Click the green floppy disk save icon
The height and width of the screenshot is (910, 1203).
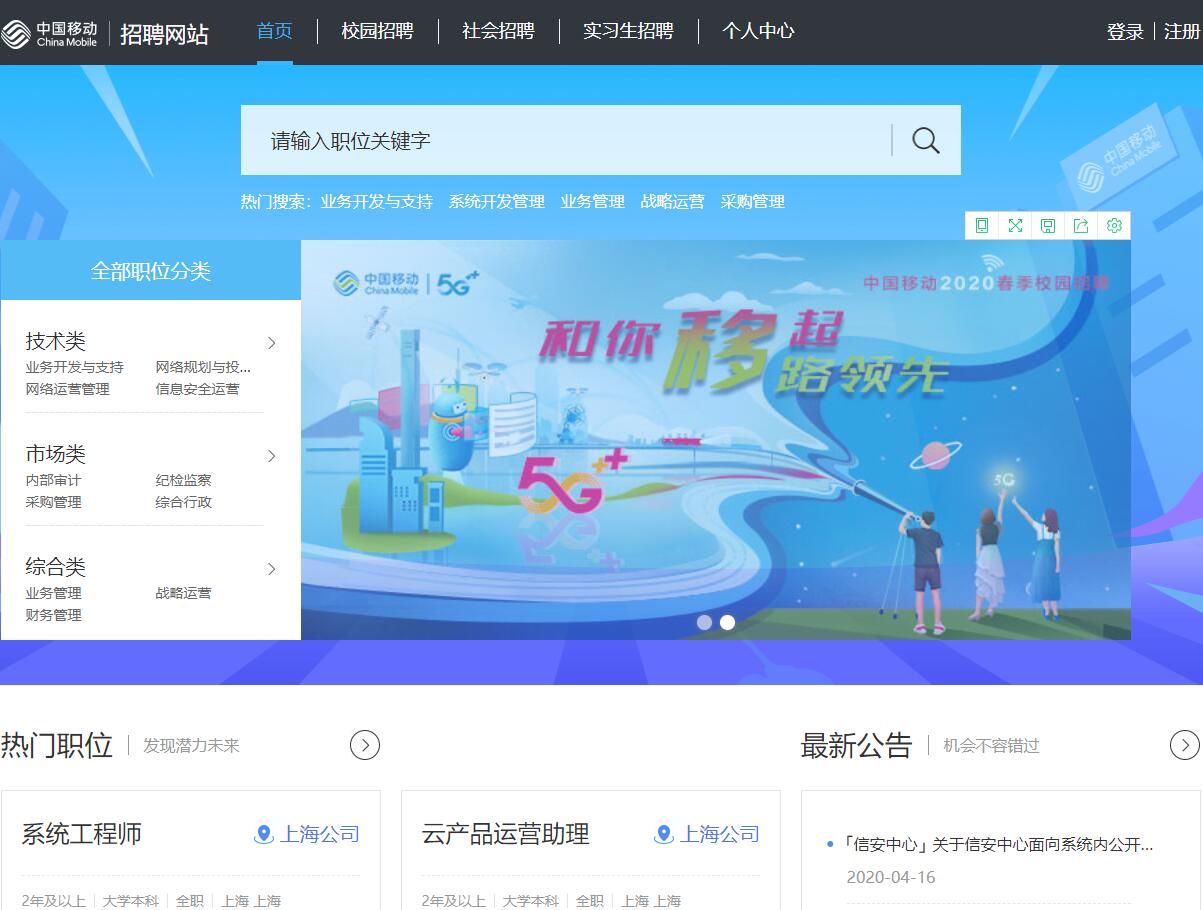pos(1048,226)
